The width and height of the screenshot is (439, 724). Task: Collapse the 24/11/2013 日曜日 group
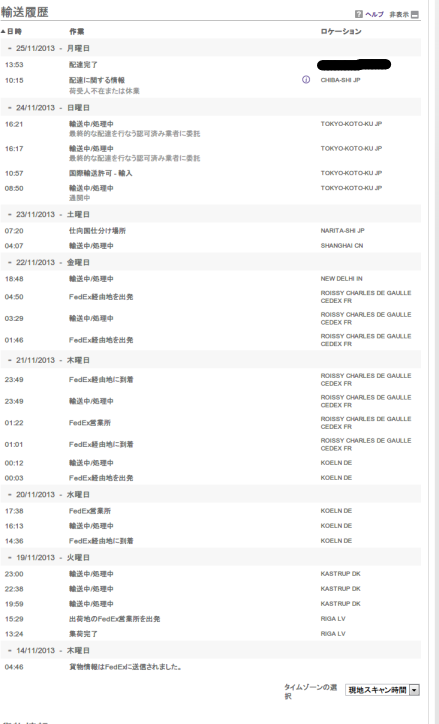pyautogui.click(x=10, y=108)
